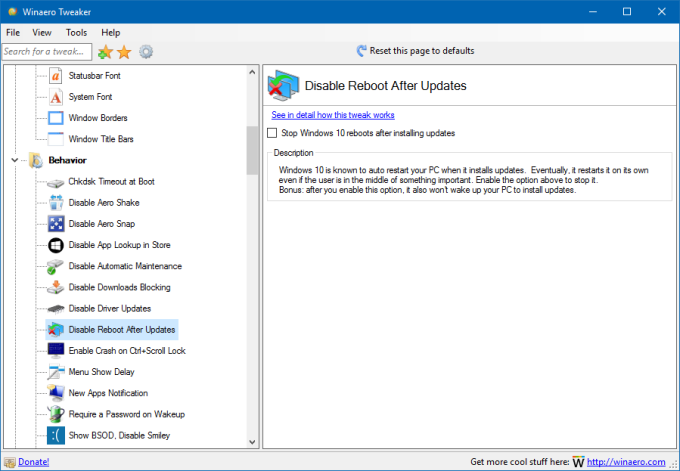Select System Font tree item text

(90, 97)
